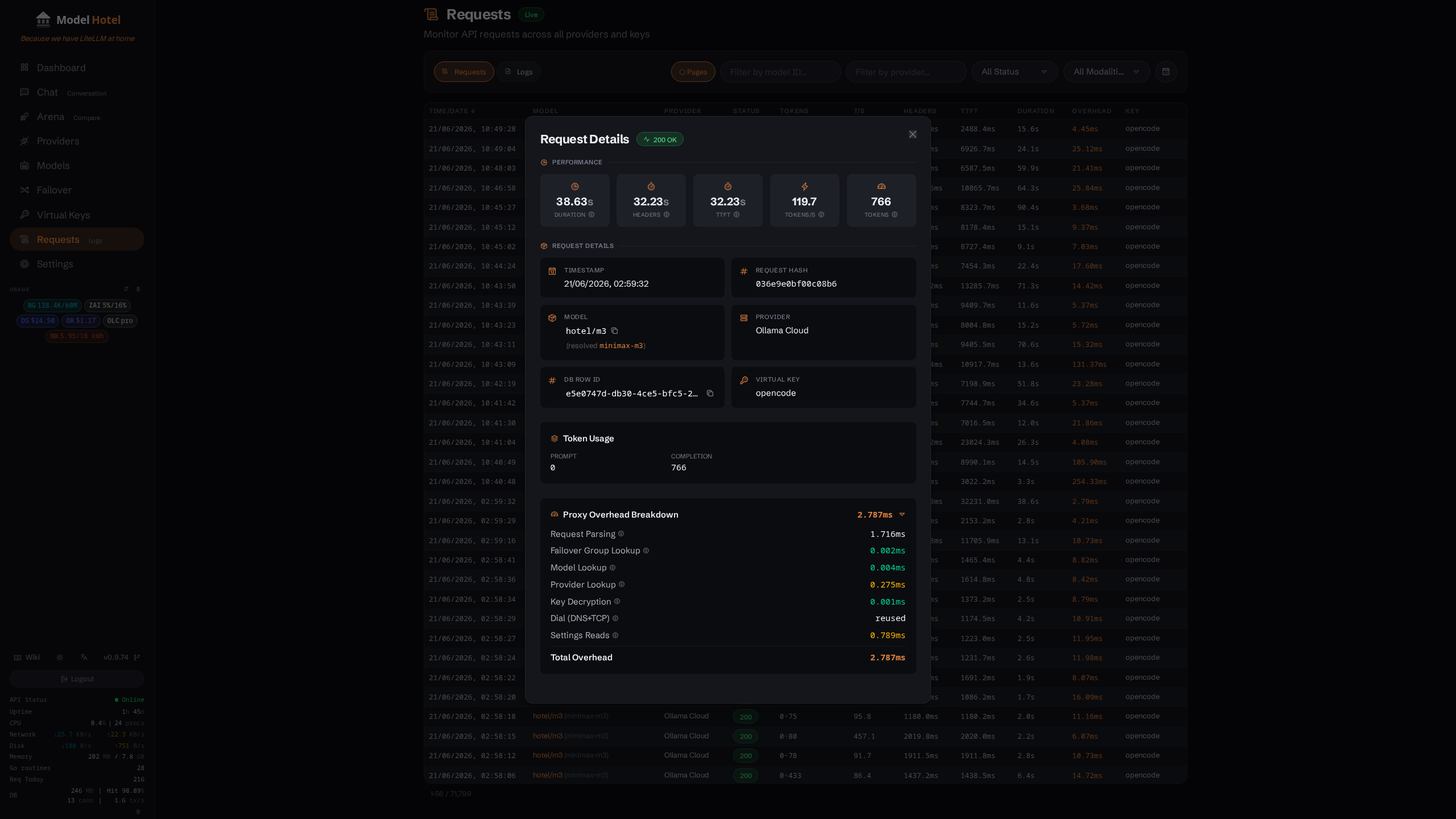
Task: Click the 200 status badge at 02:58:12
Action: point(746,756)
